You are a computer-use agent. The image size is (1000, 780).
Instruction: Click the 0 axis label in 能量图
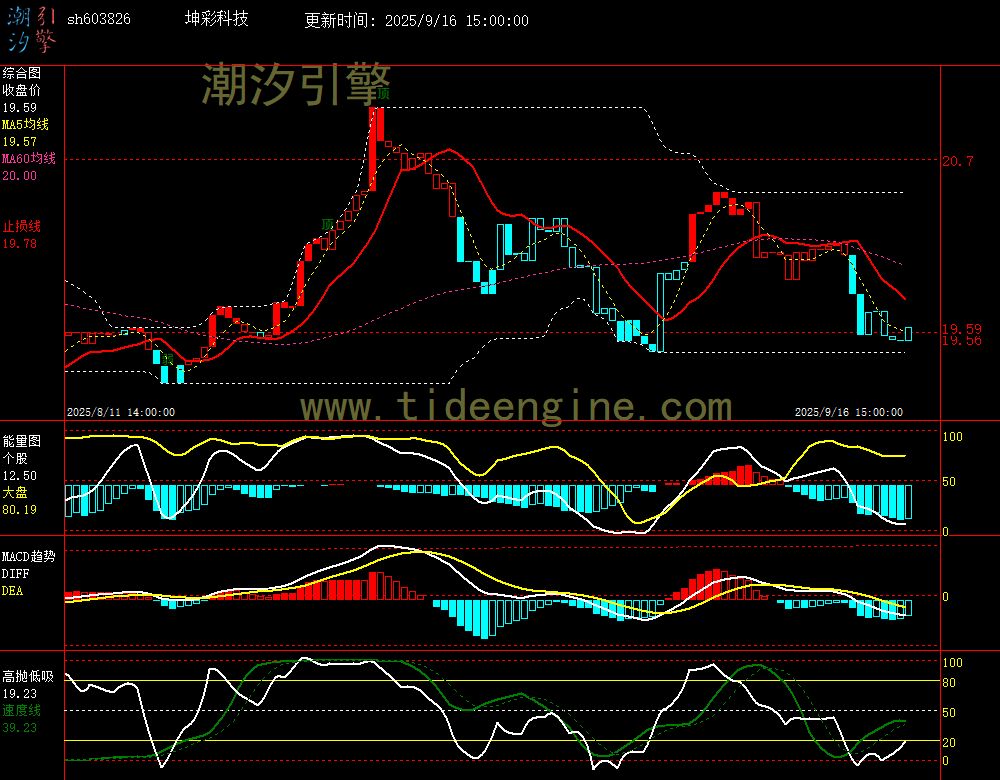(945, 531)
